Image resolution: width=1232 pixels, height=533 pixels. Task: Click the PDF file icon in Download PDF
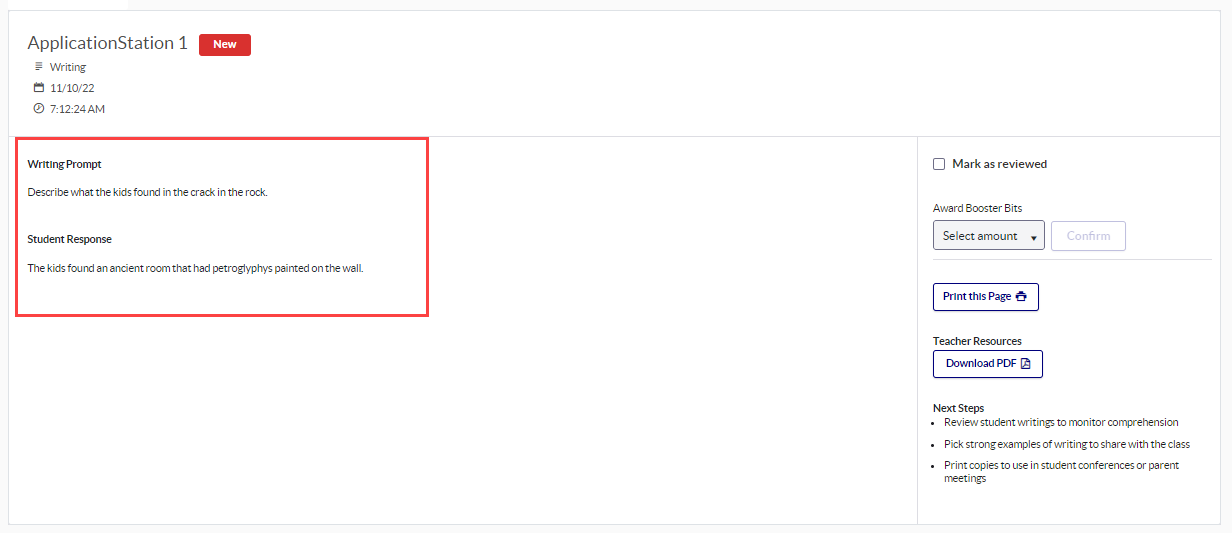[1025, 364]
